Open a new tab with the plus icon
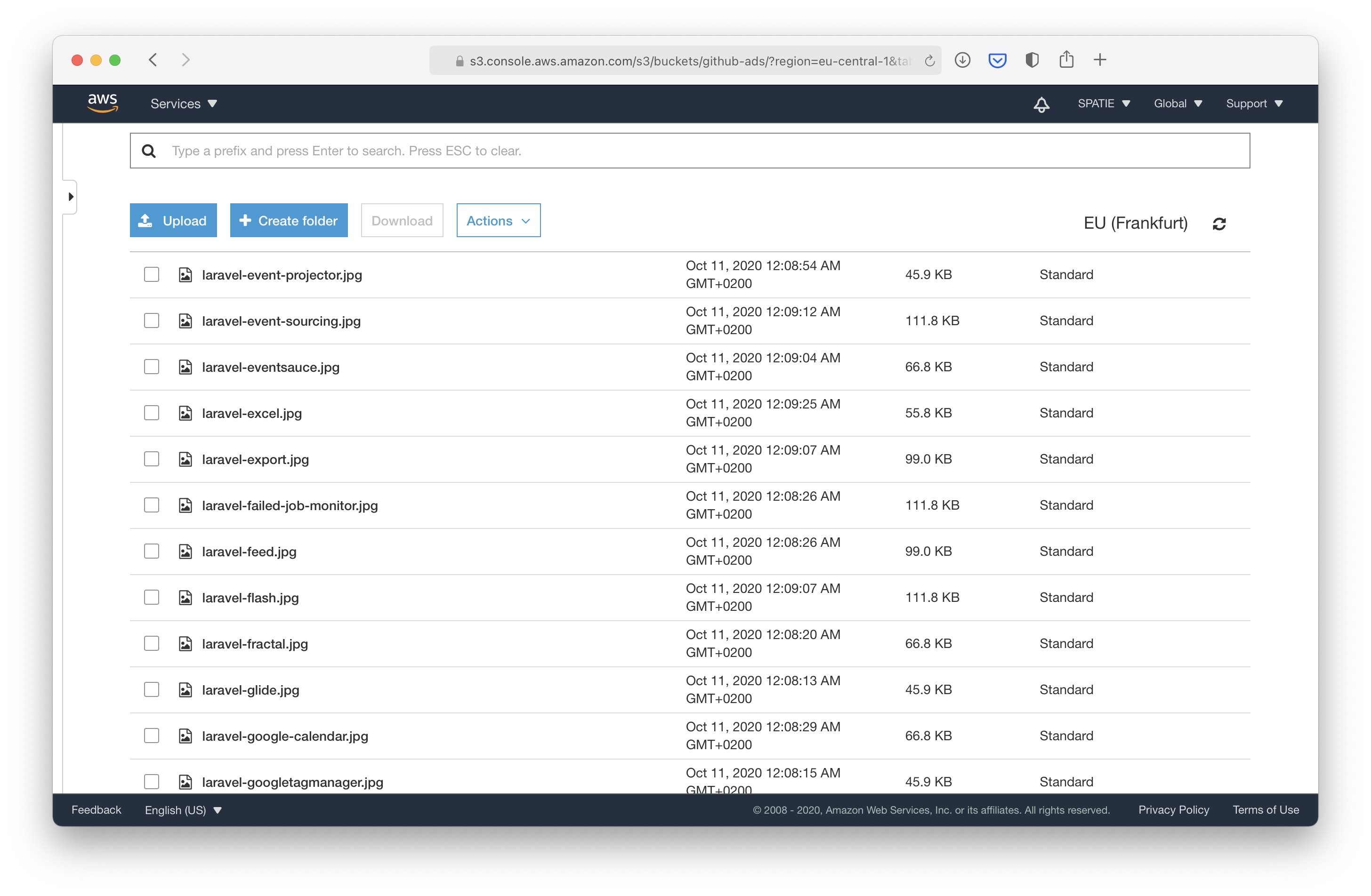1371x896 pixels. pyautogui.click(x=1100, y=60)
